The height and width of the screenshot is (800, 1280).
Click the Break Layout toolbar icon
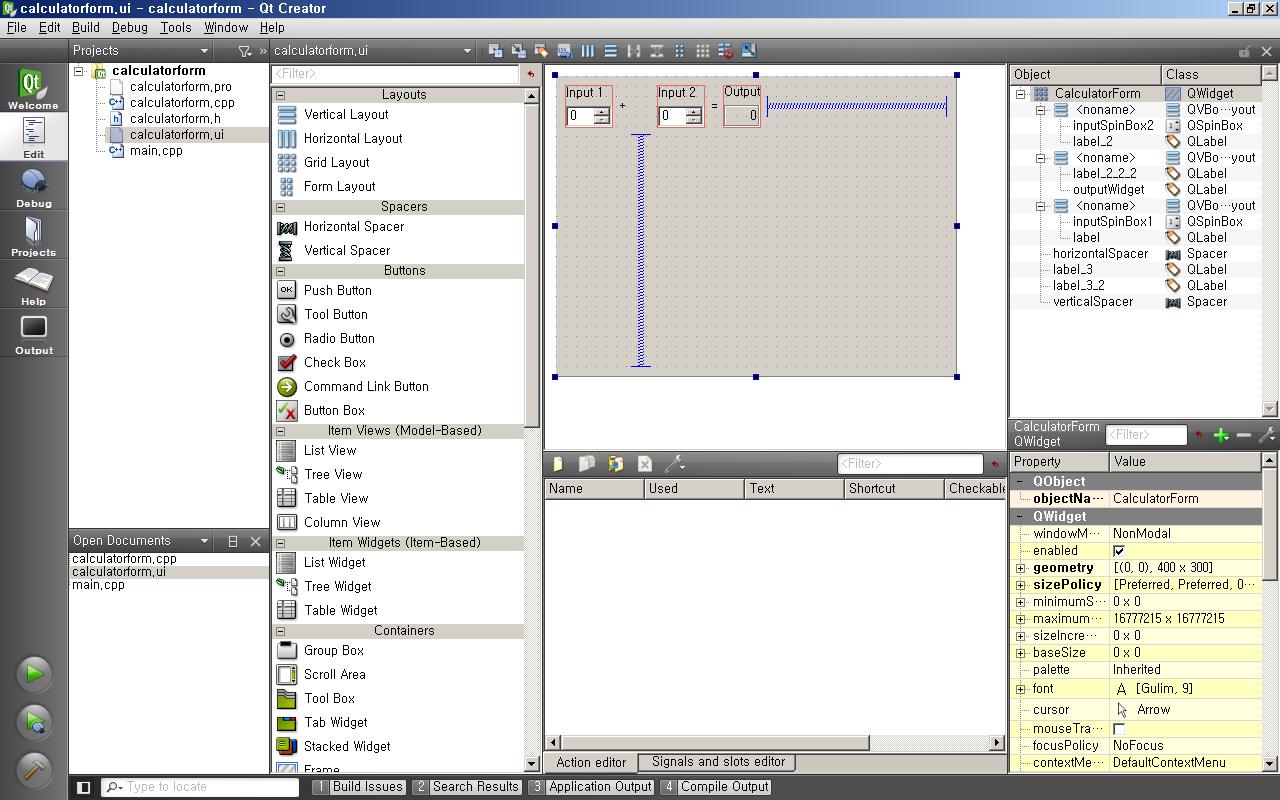pos(725,51)
